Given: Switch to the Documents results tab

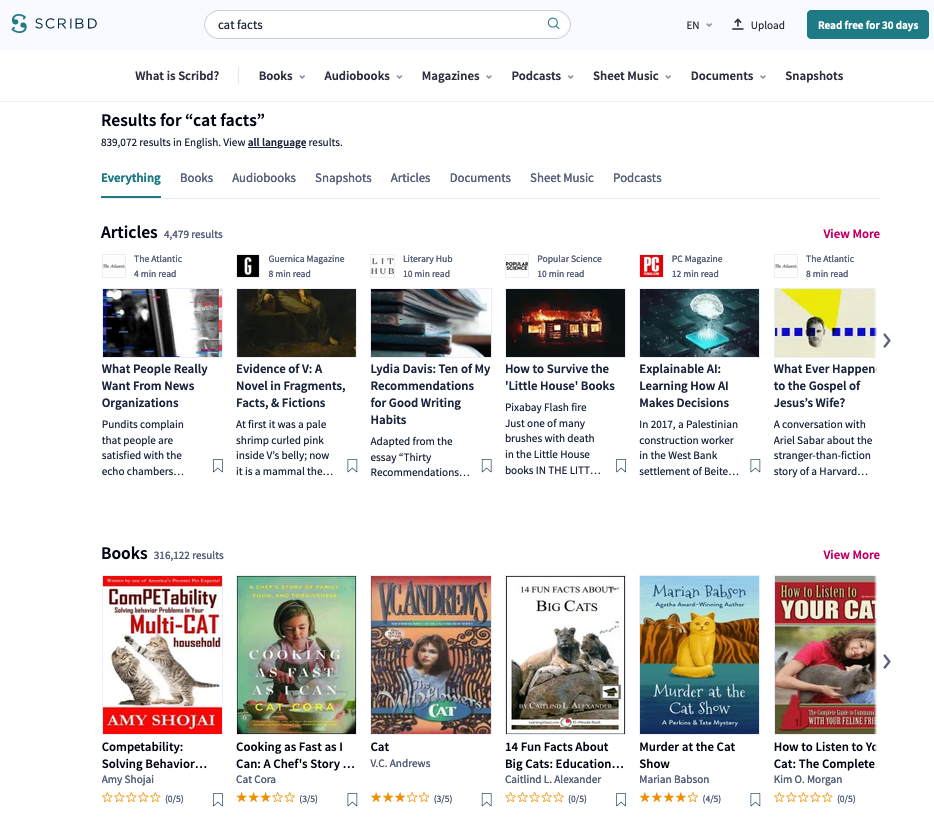Looking at the screenshot, I should click(x=480, y=178).
